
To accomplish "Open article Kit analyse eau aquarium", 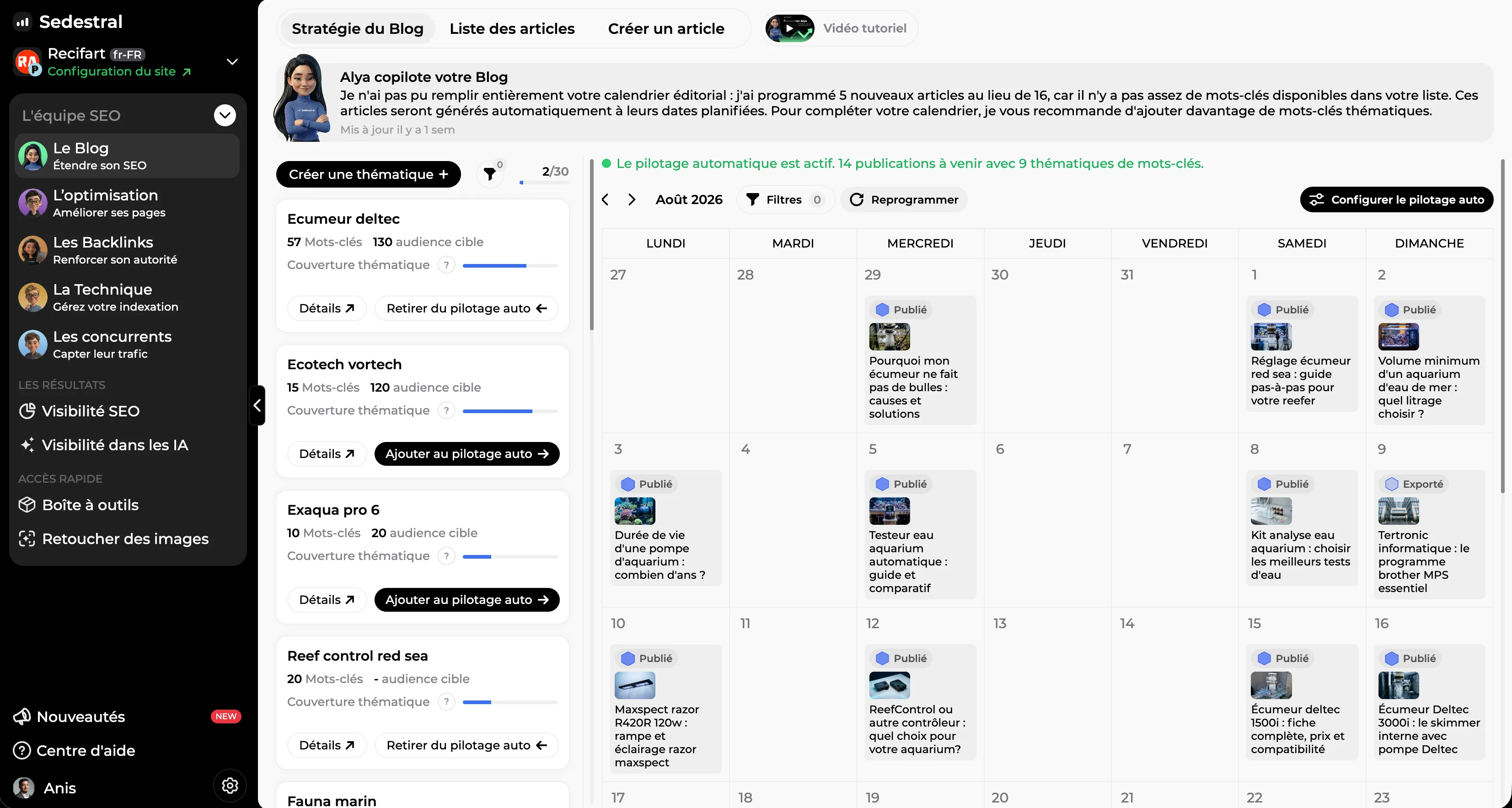I will coord(1301,528).
